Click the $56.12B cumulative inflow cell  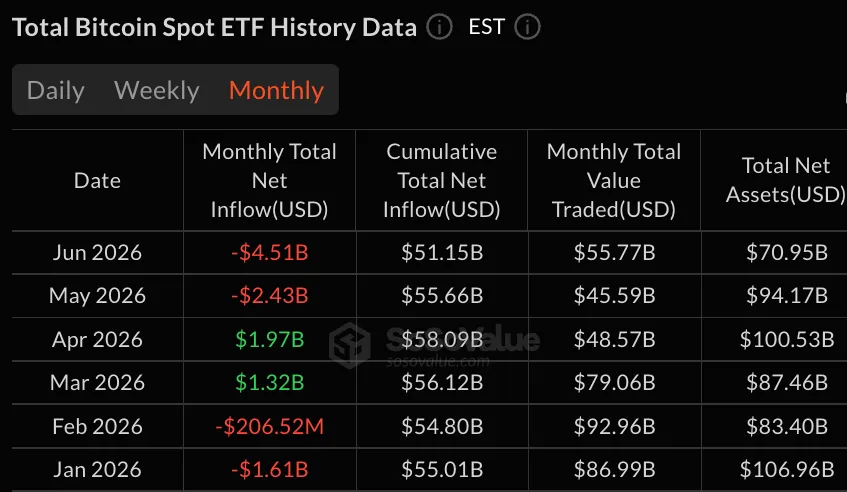coord(442,382)
